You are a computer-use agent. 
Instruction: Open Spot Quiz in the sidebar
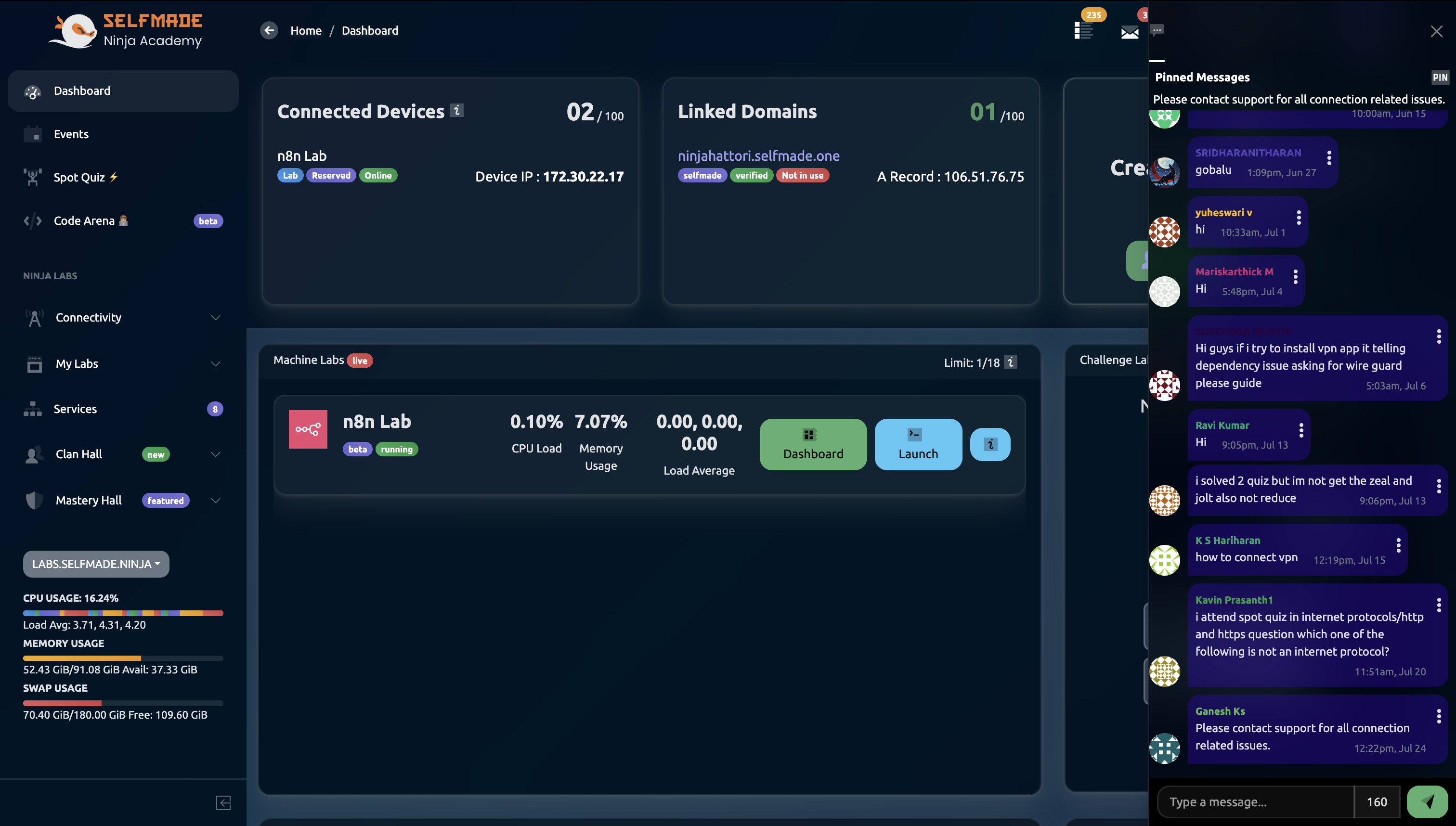tap(123, 178)
